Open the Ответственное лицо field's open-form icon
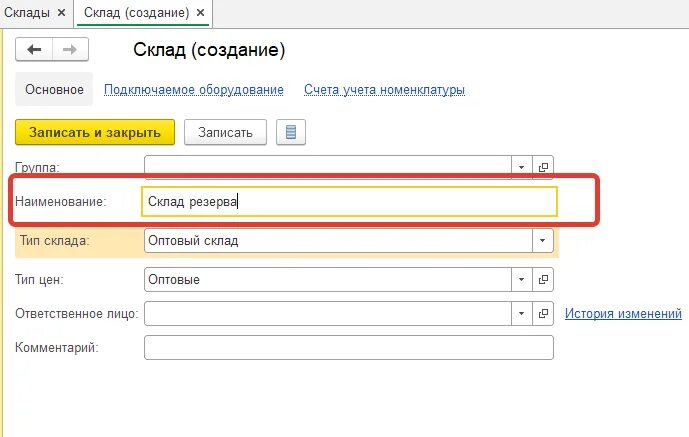The height and width of the screenshot is (437, 689). (x=543, y=314)
